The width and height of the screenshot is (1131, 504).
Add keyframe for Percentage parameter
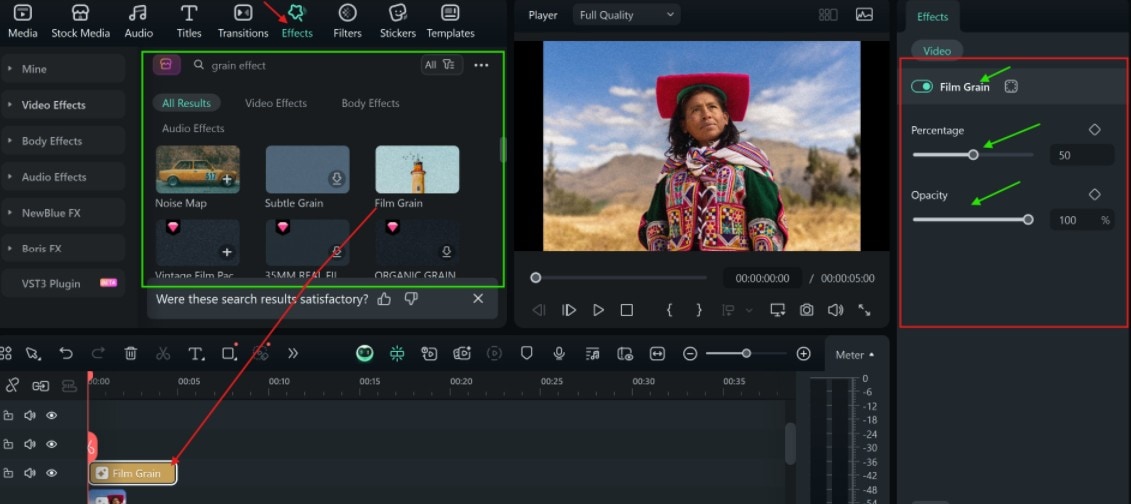1094,130
